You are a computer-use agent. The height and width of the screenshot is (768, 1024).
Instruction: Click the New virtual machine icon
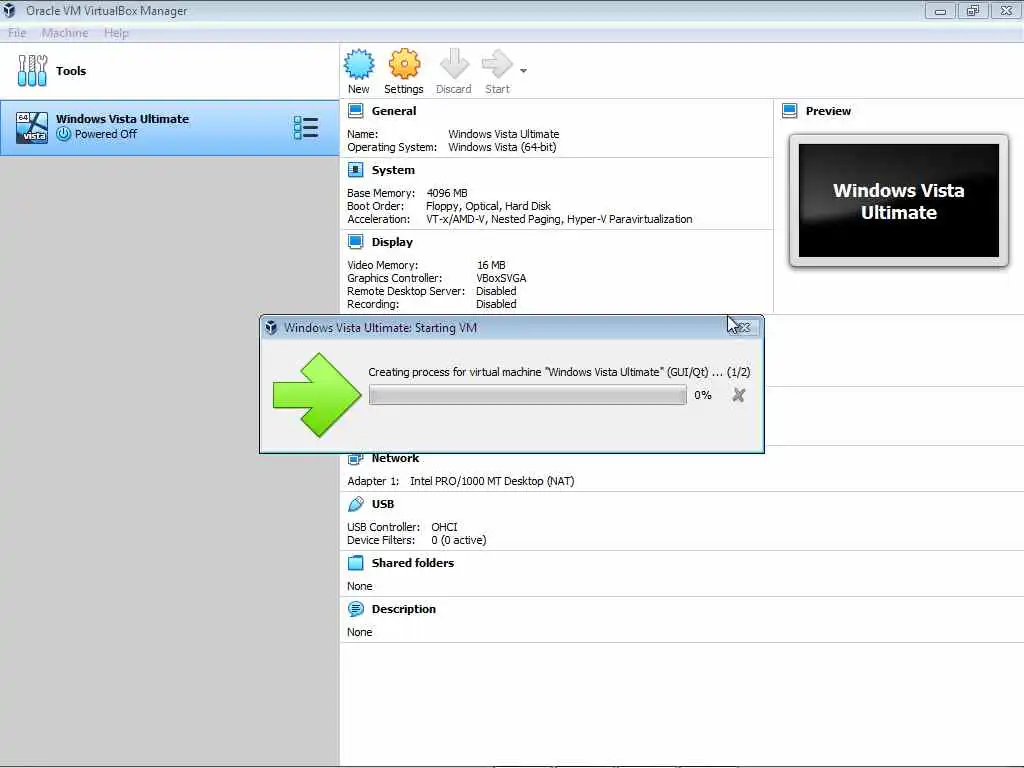(x=359, y=64)
